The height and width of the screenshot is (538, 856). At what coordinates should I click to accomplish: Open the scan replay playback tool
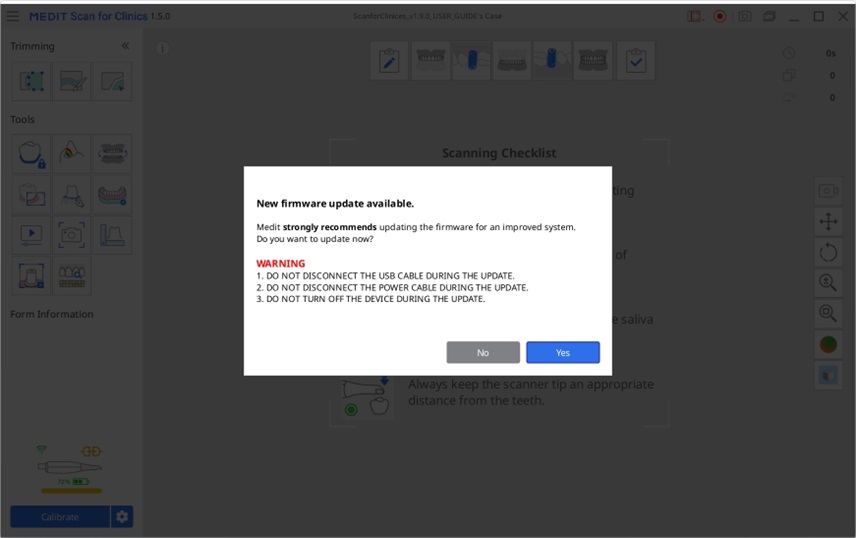pos(32,235)
